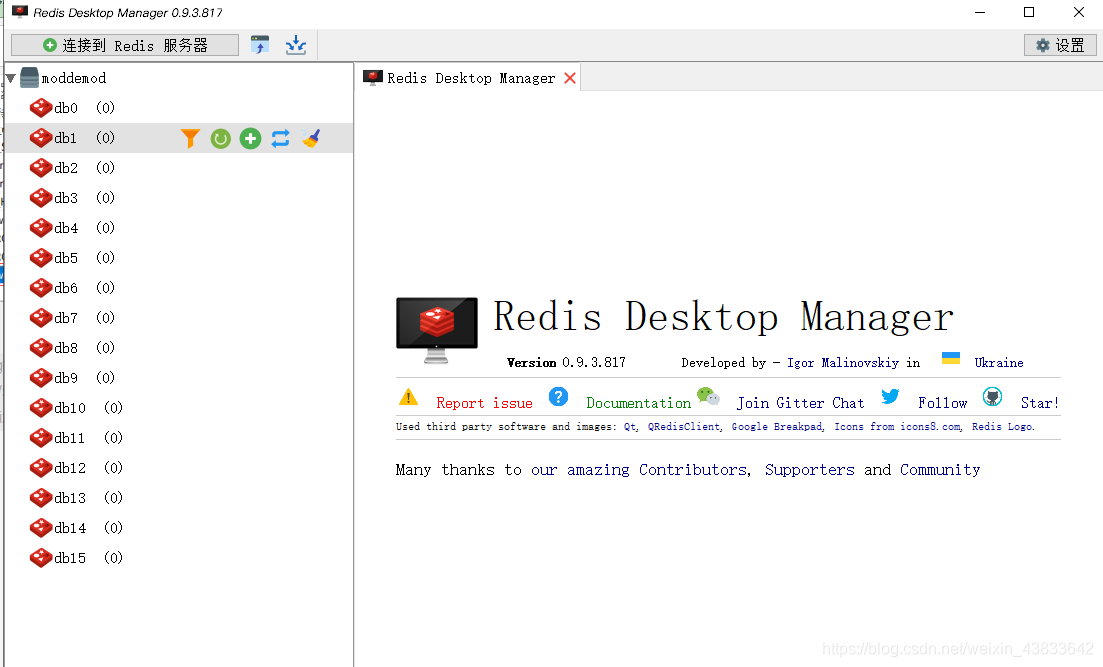Open the Google Breakpad link
Viewport: 1103px width, 667px height.
pyautogui.click(x=777, y=426)
